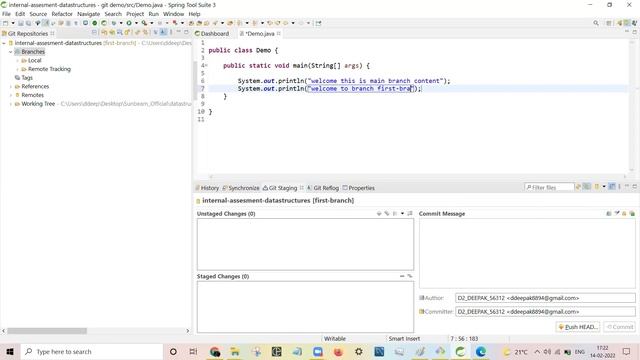Switch to the History tab

tap(207, 188)
